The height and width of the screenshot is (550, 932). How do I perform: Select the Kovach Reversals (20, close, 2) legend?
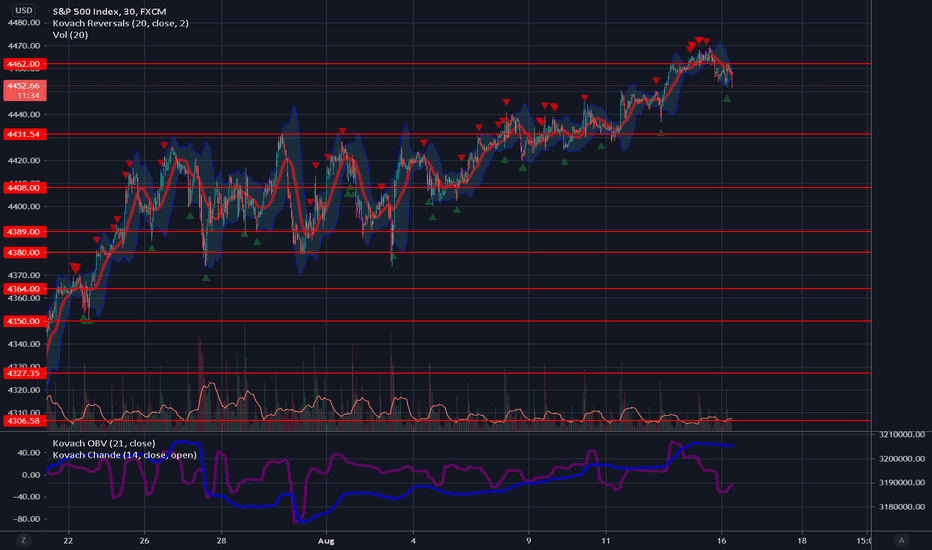pyautogui.click(x=121, y=23)
